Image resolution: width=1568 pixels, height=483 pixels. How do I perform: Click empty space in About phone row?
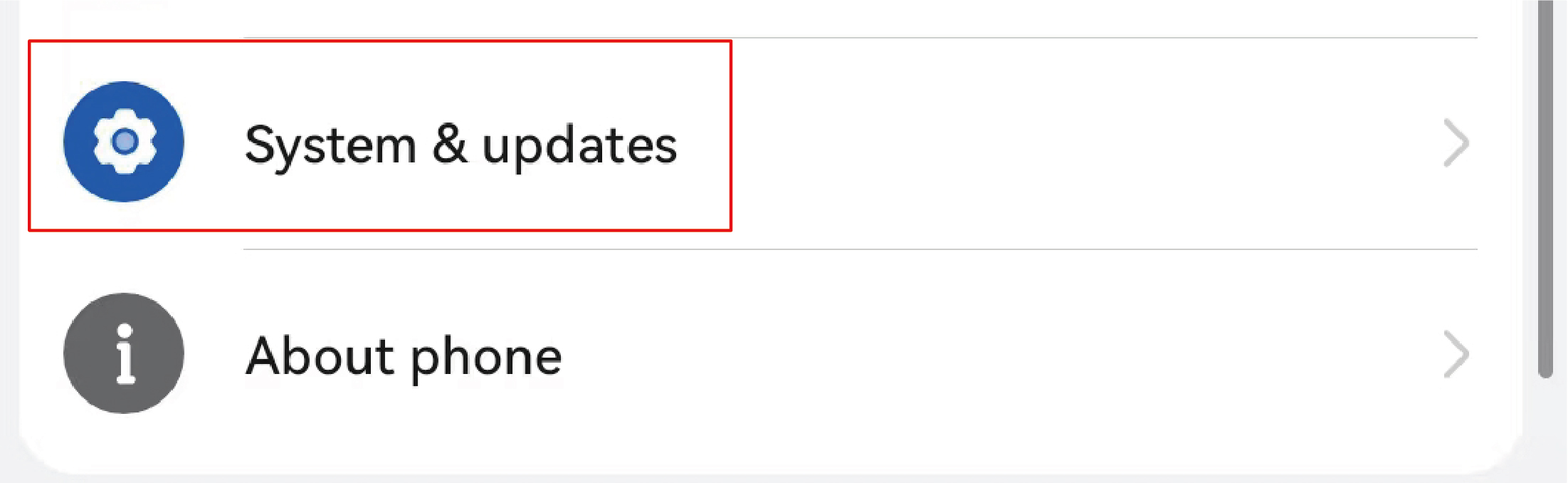(996, 354)
